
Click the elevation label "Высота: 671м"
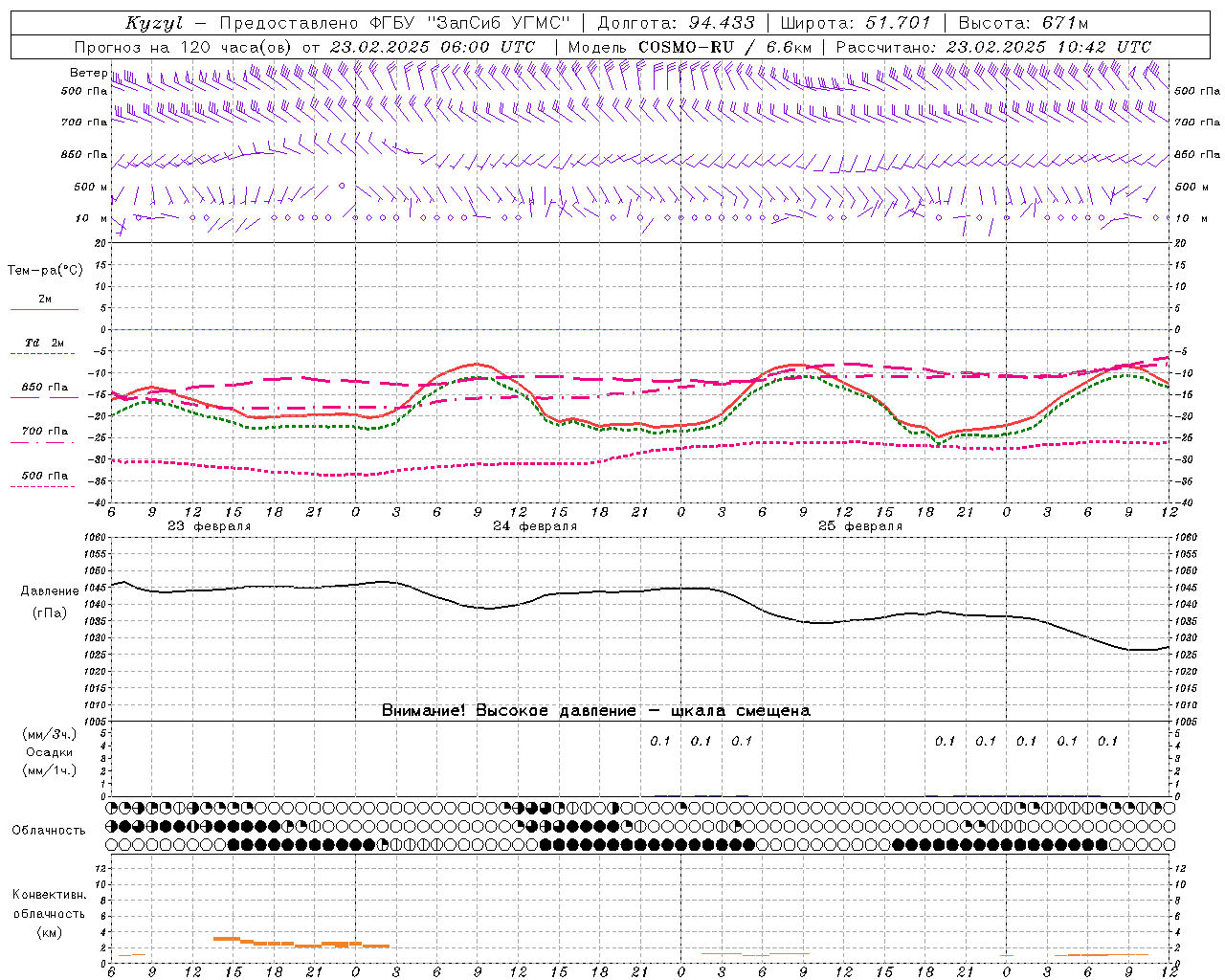pyautogui.click(x=1023, y=23)
